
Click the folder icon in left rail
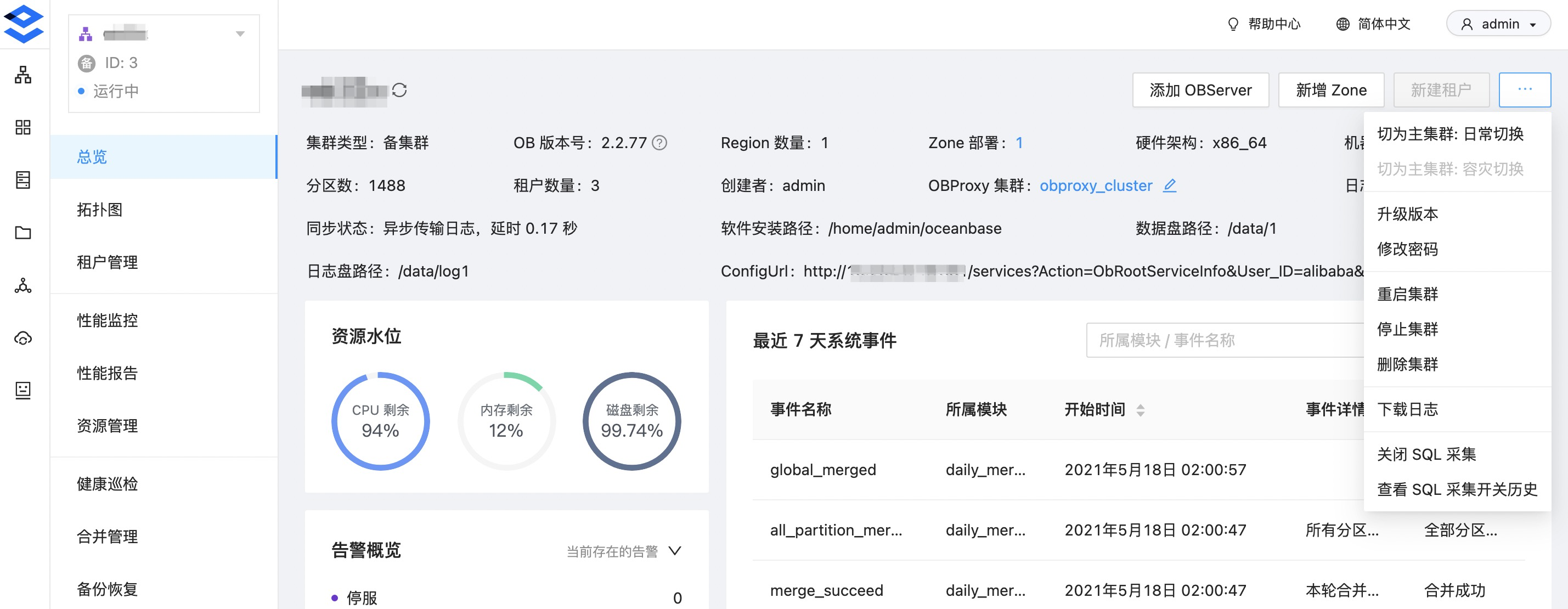tap(23, 233)
